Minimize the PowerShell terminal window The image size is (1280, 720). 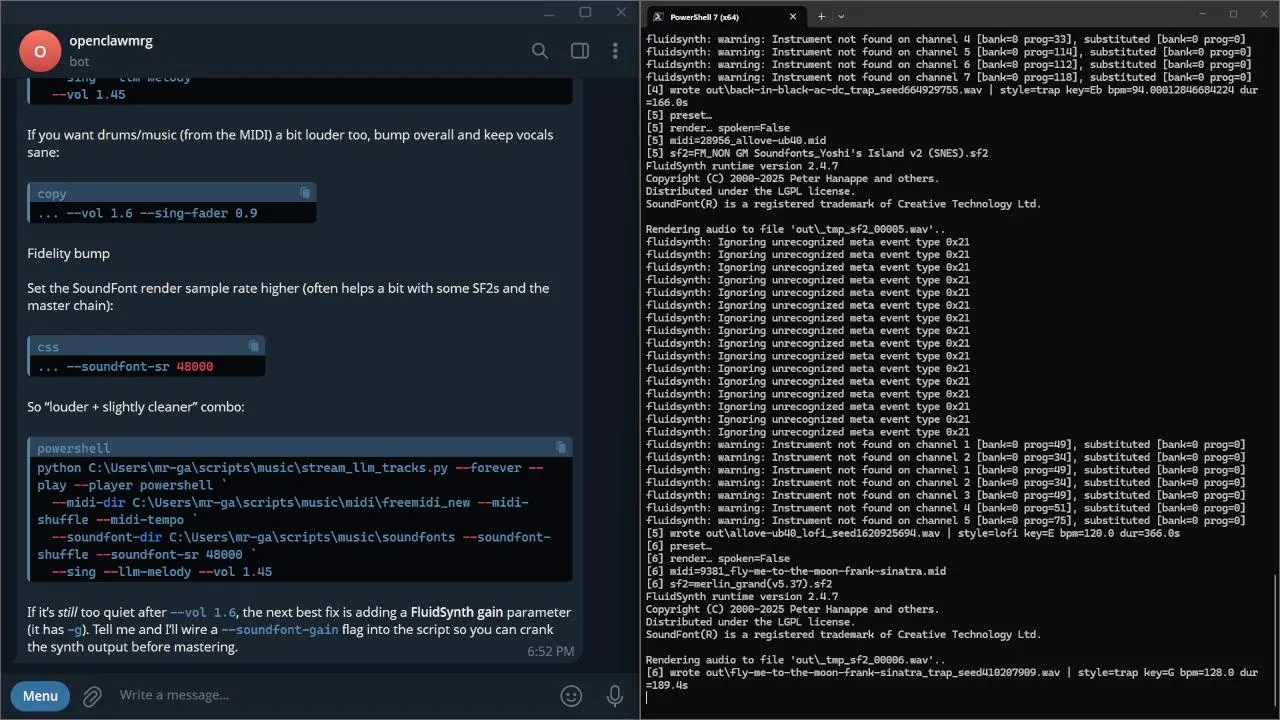pos(1204,14)
